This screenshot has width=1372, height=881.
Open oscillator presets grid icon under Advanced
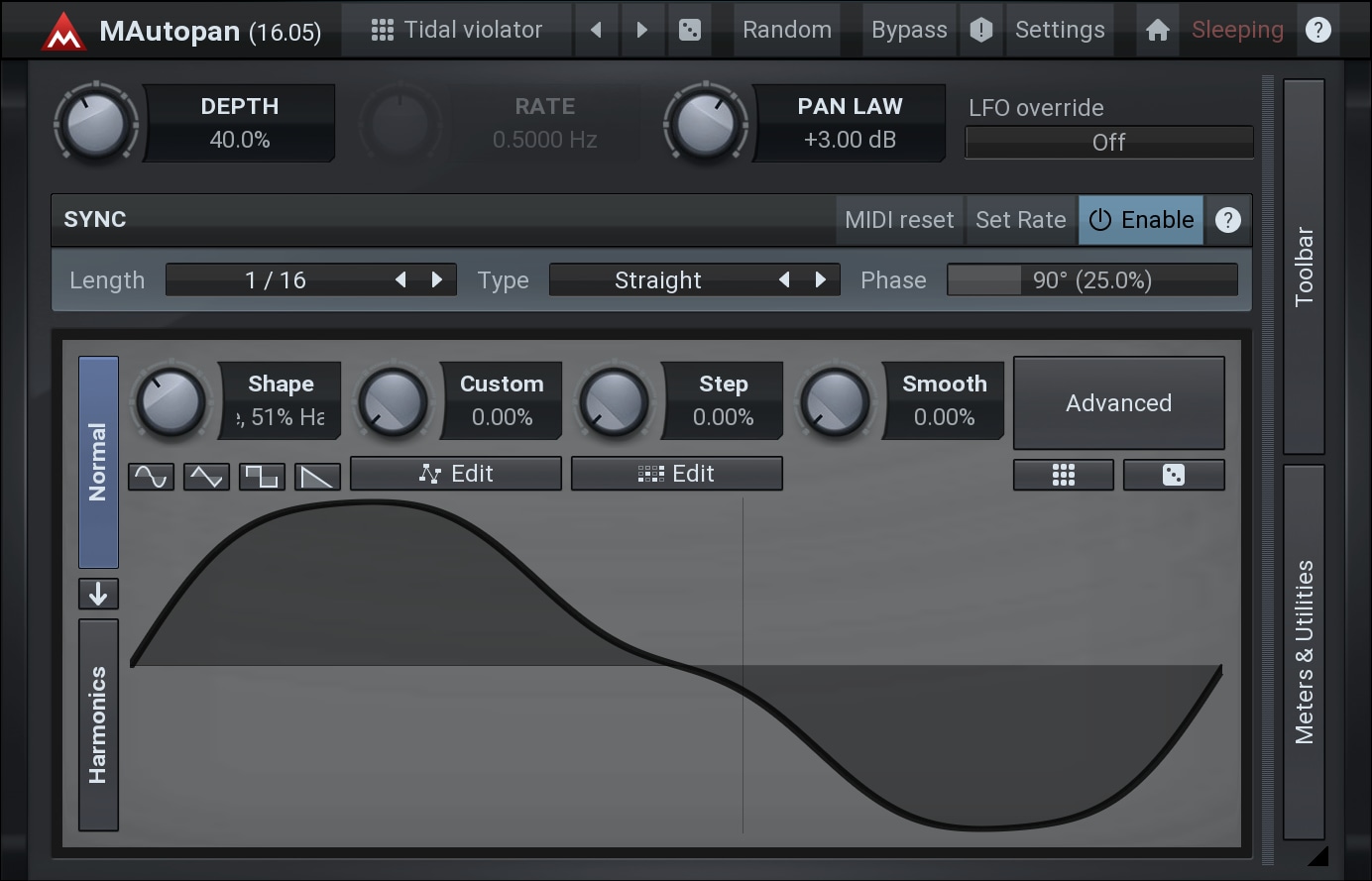[x=1064, y=475]
